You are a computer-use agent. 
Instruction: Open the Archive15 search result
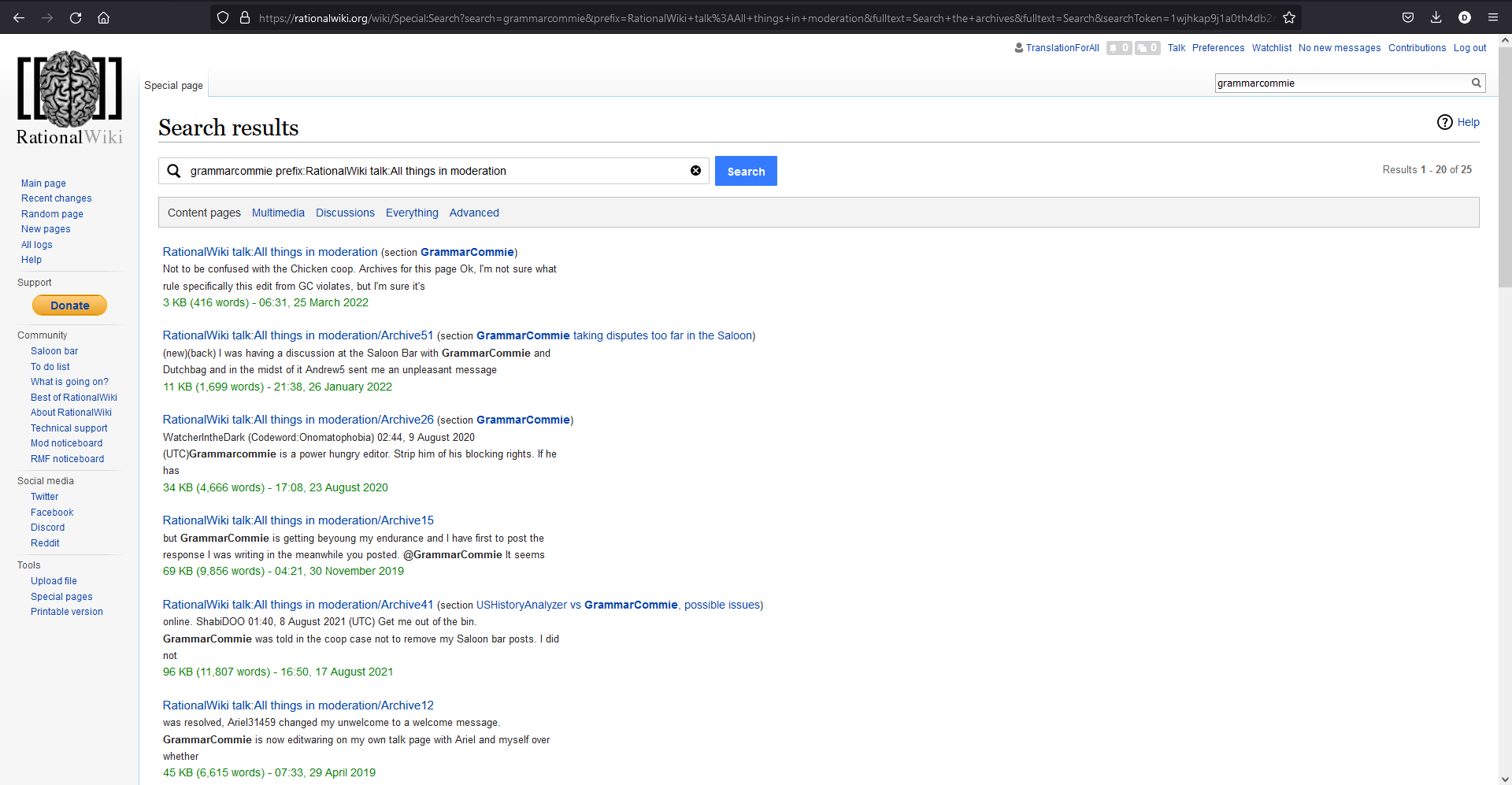click(x=298, y=520)
